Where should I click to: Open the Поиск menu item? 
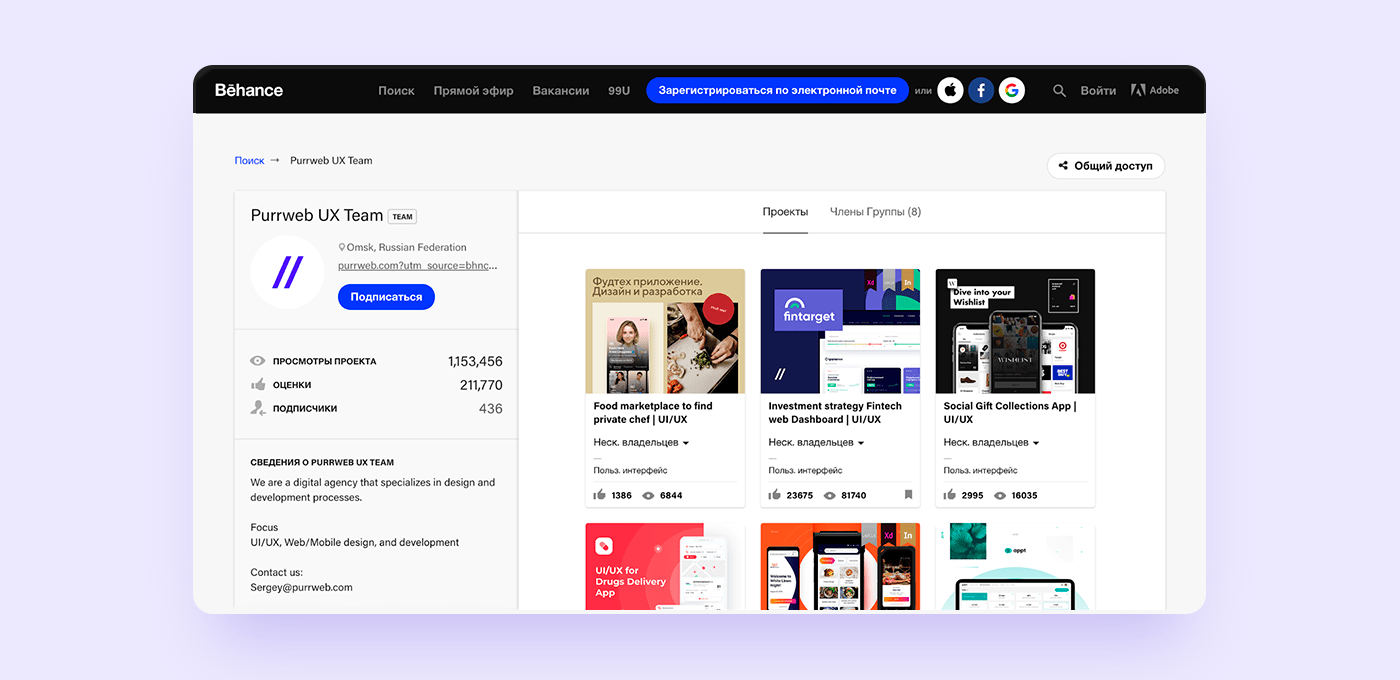(x=396, y=90)
